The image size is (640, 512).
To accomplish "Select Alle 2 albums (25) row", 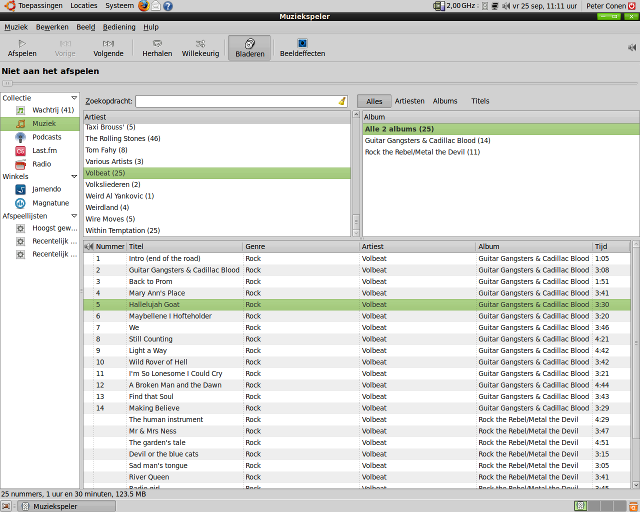I will pyautogui.click(x=500, y=129).
